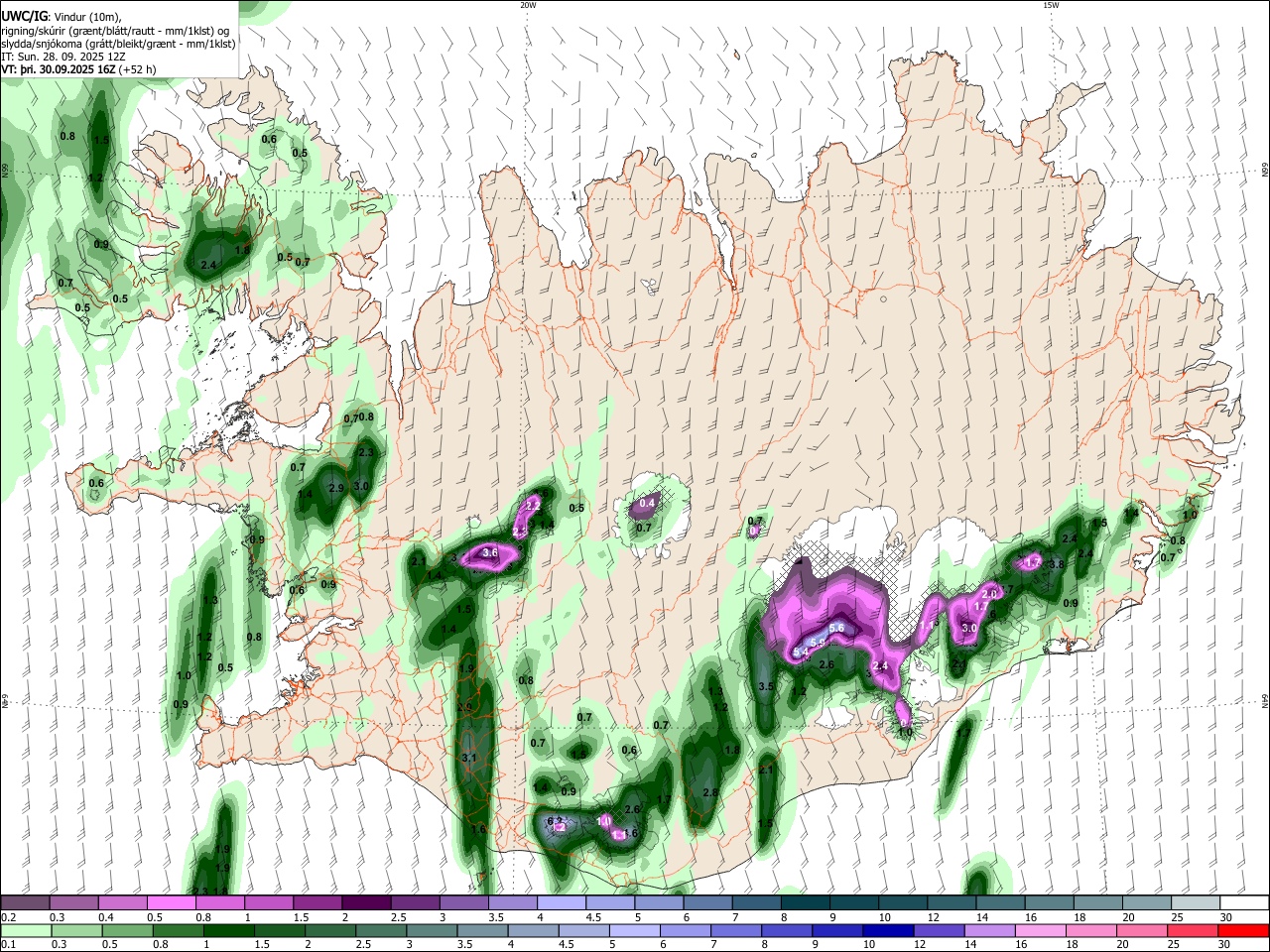Viewport: 1270px width, 952px height.
Task: Select the 'rigning/skúrir' legend description line
Action: (x=115, y=30)
